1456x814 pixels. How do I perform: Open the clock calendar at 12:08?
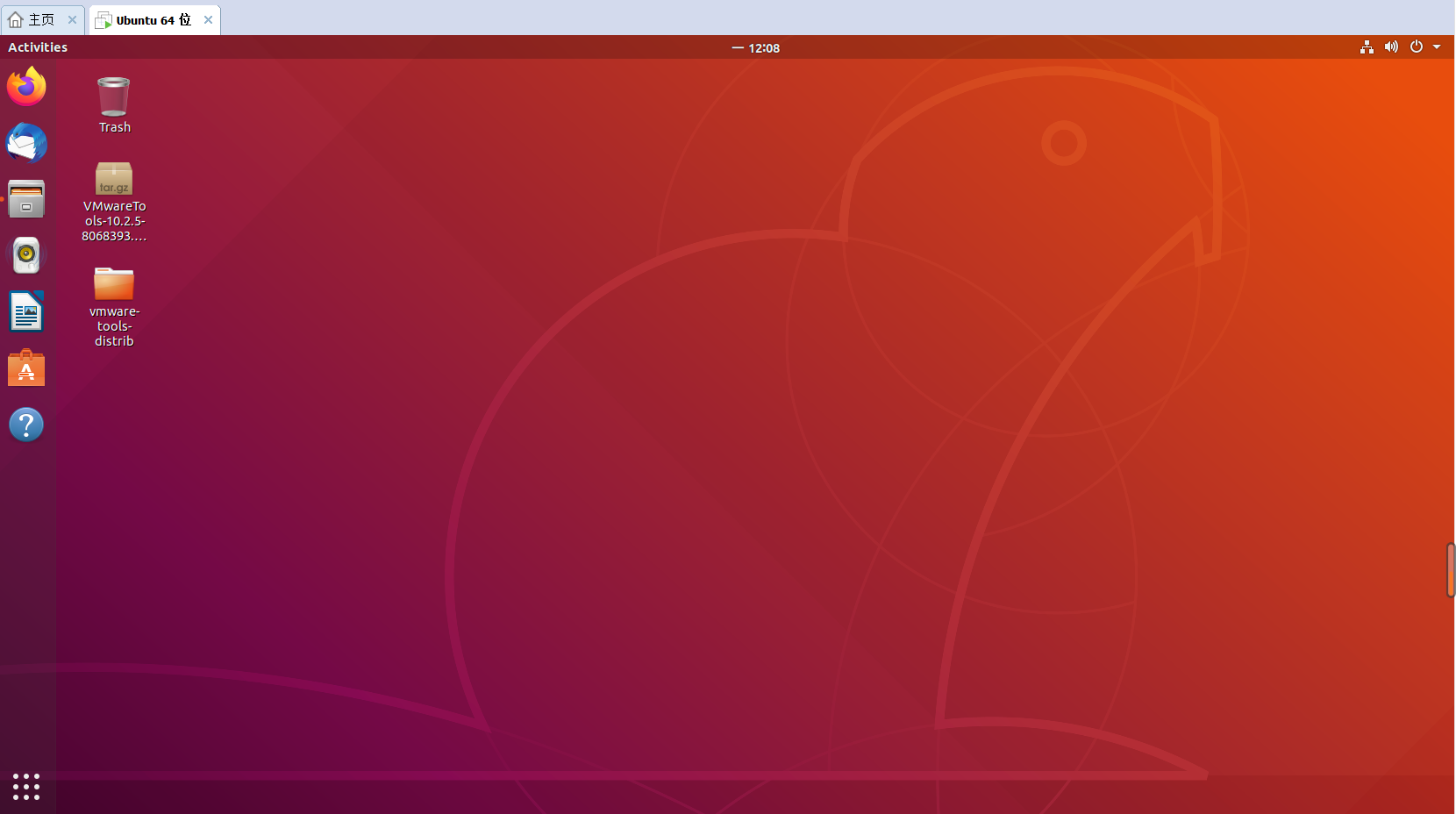[x=756, y=48]
